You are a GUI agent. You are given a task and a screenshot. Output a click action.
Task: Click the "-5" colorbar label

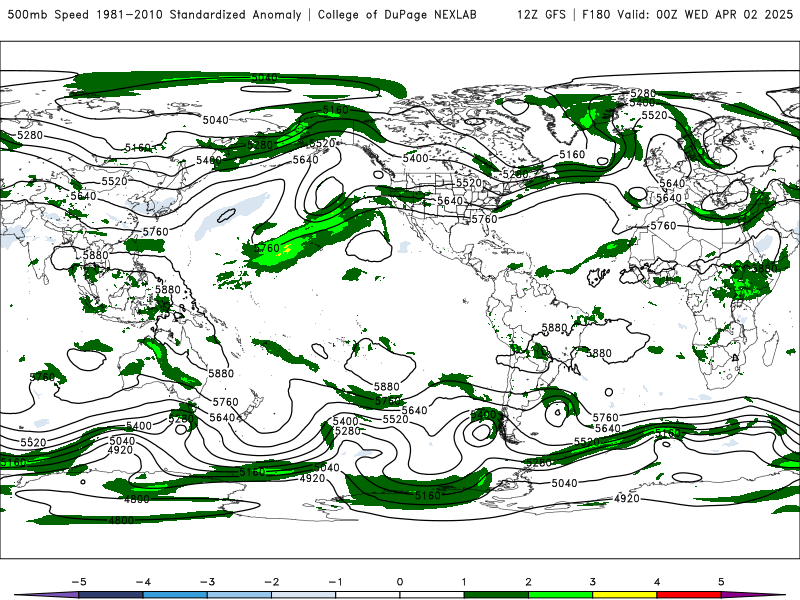coord(79,582)
